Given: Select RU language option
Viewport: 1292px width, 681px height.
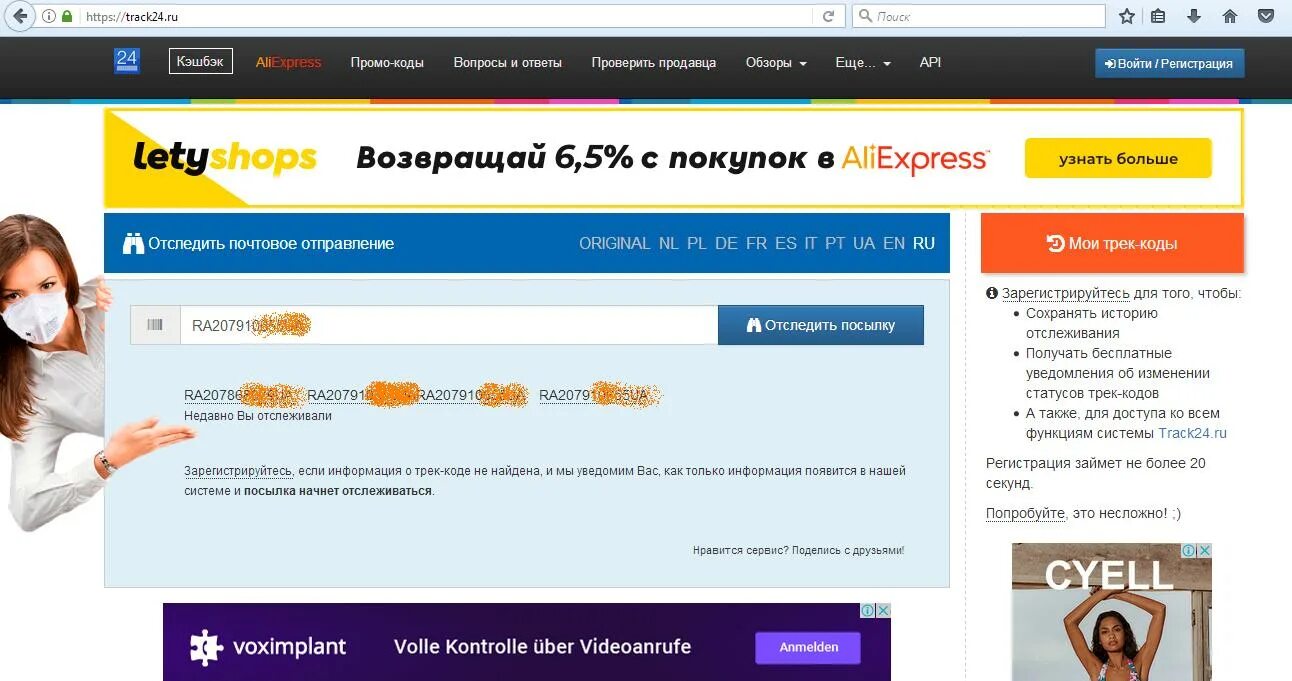Looking at the screenshot, I should click(x=924, y=243).
